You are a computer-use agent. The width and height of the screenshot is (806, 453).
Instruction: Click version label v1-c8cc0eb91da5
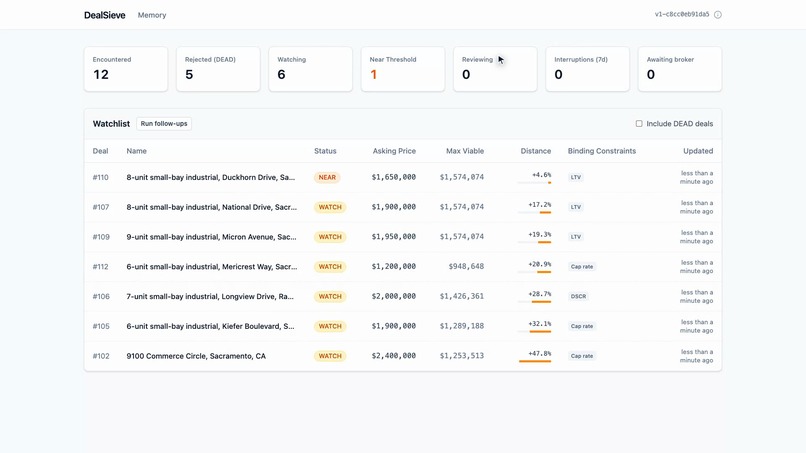tap(682, 14)
